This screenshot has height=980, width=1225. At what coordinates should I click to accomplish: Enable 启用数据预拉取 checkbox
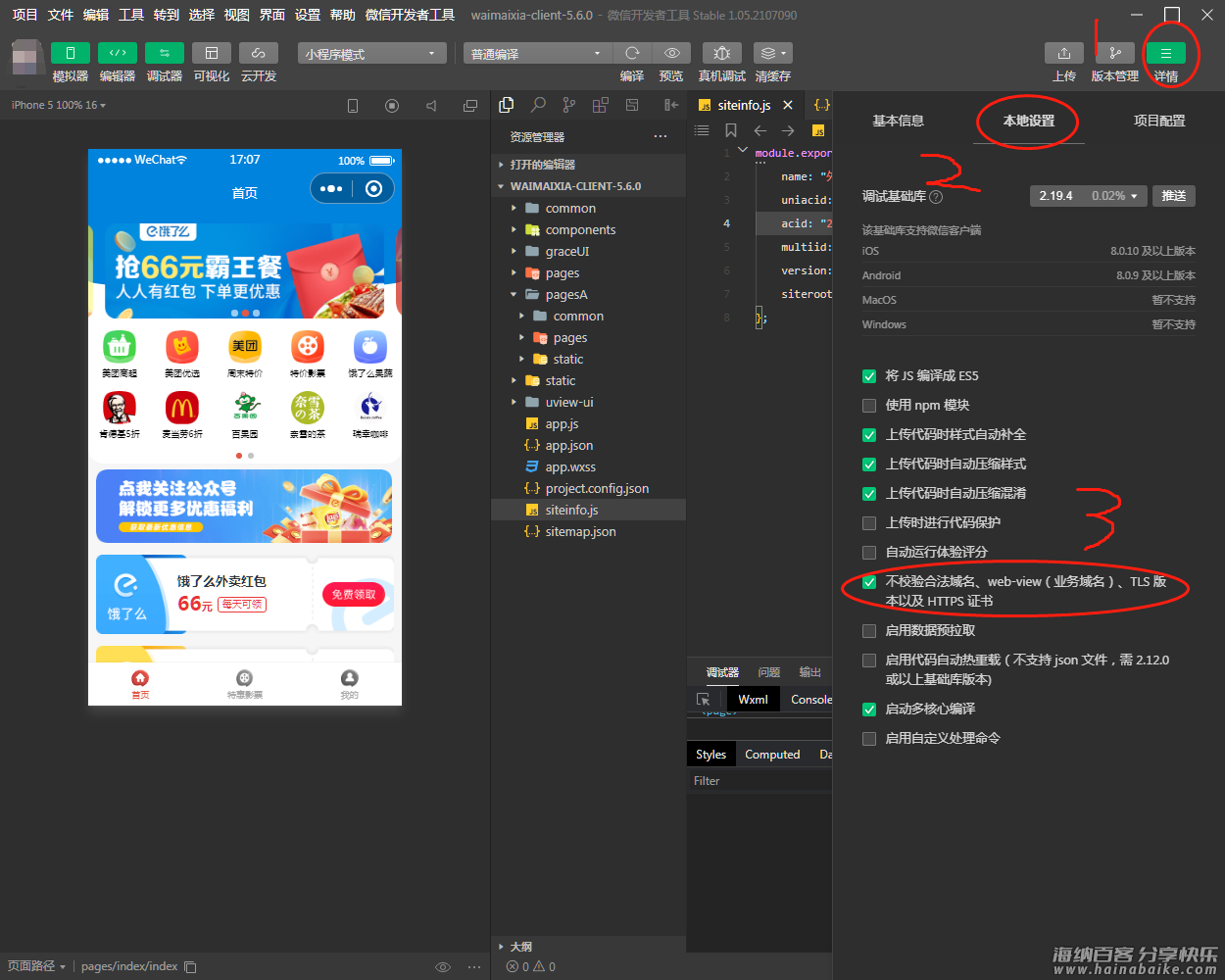click(869, 631)
